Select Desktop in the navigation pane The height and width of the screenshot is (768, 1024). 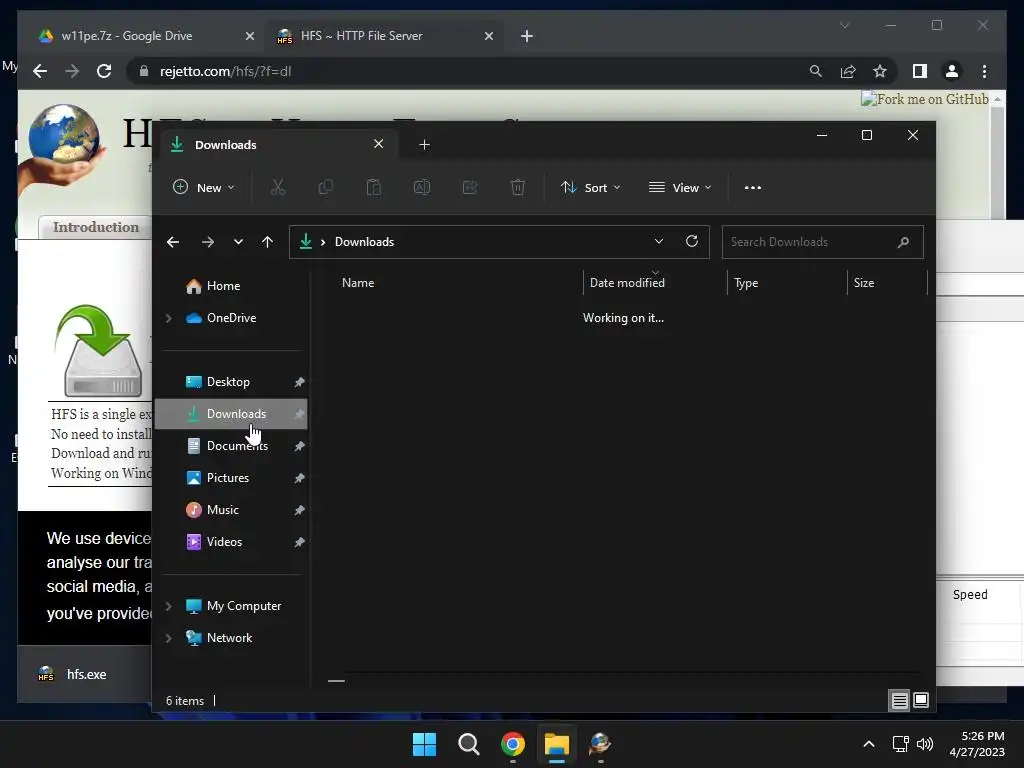pos(231,382)
